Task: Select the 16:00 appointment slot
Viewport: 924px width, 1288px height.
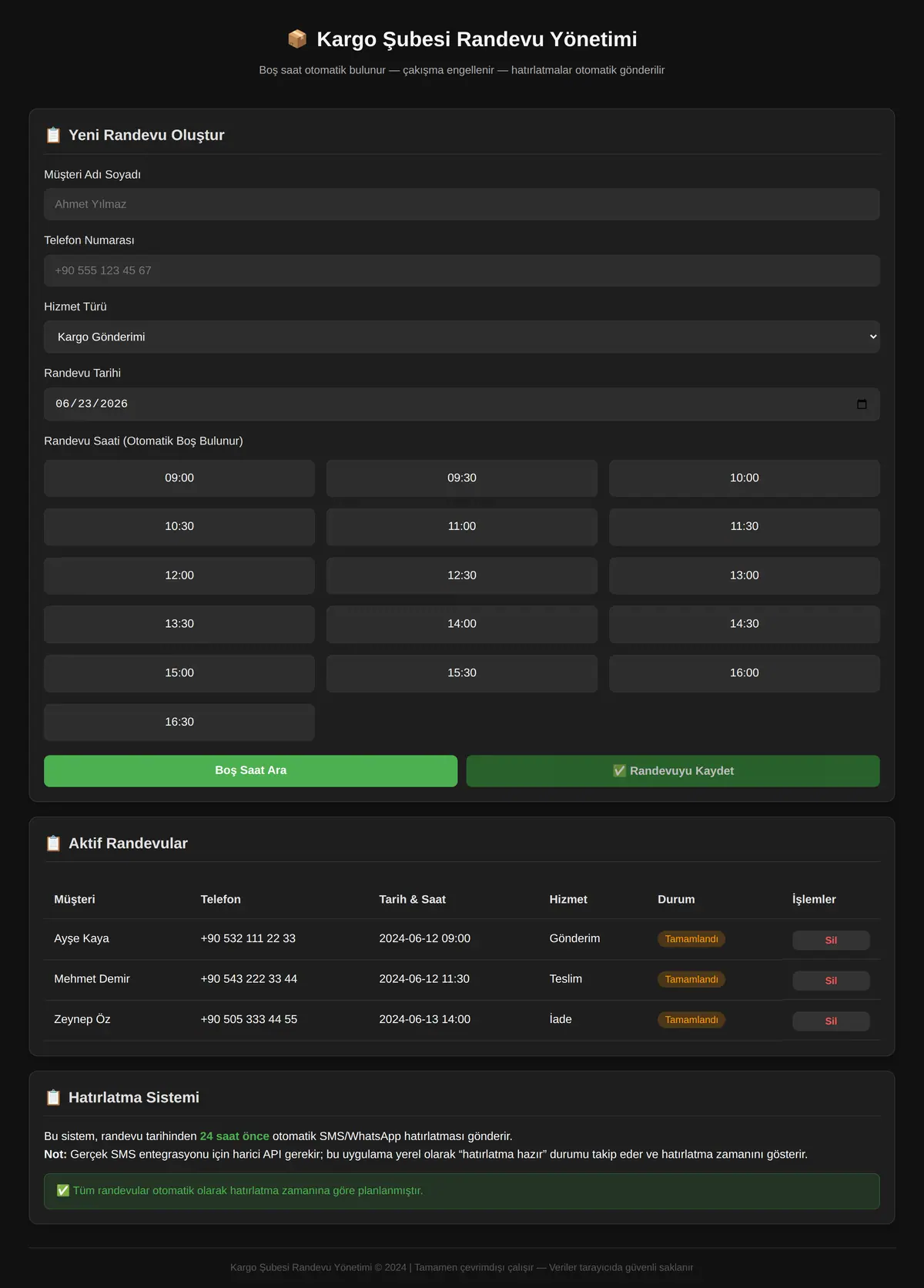Action: pos(745,673)
